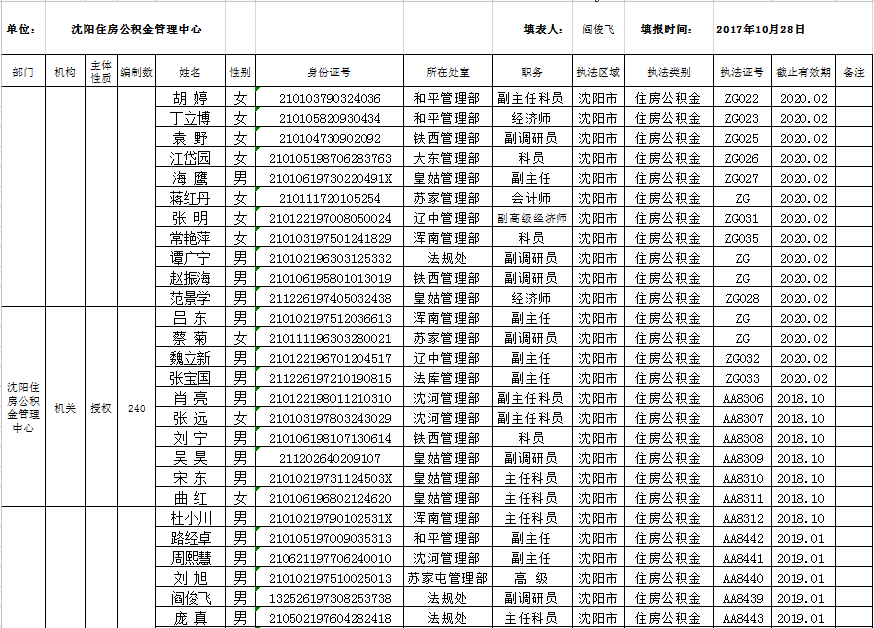The width and height of the screenshot is (874, 628).
Task: Click the 身份证号 column header
Action: [329, 72]
